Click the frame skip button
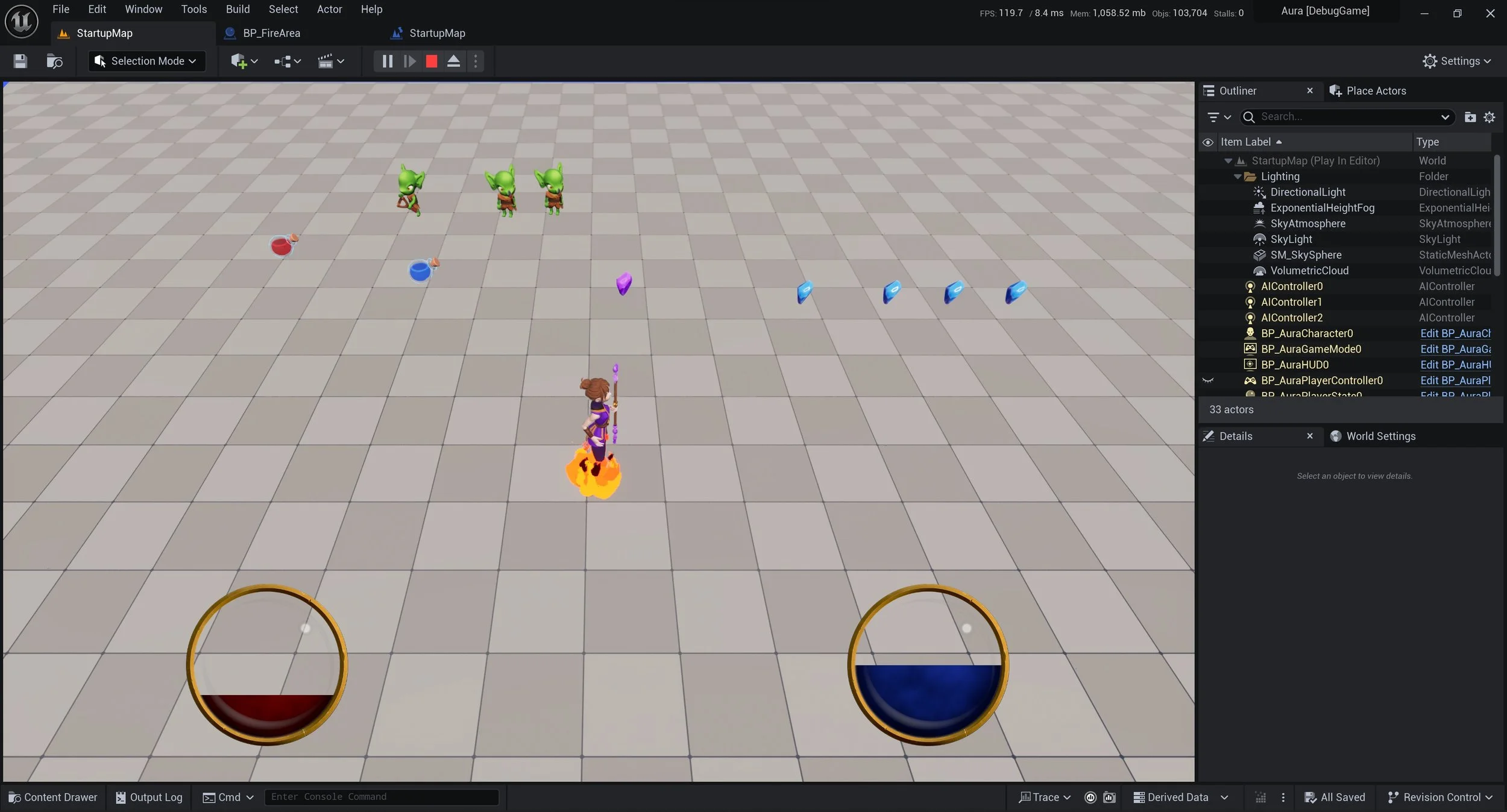Viewport: 1507px width, 812px height. (x=409, y=61)
